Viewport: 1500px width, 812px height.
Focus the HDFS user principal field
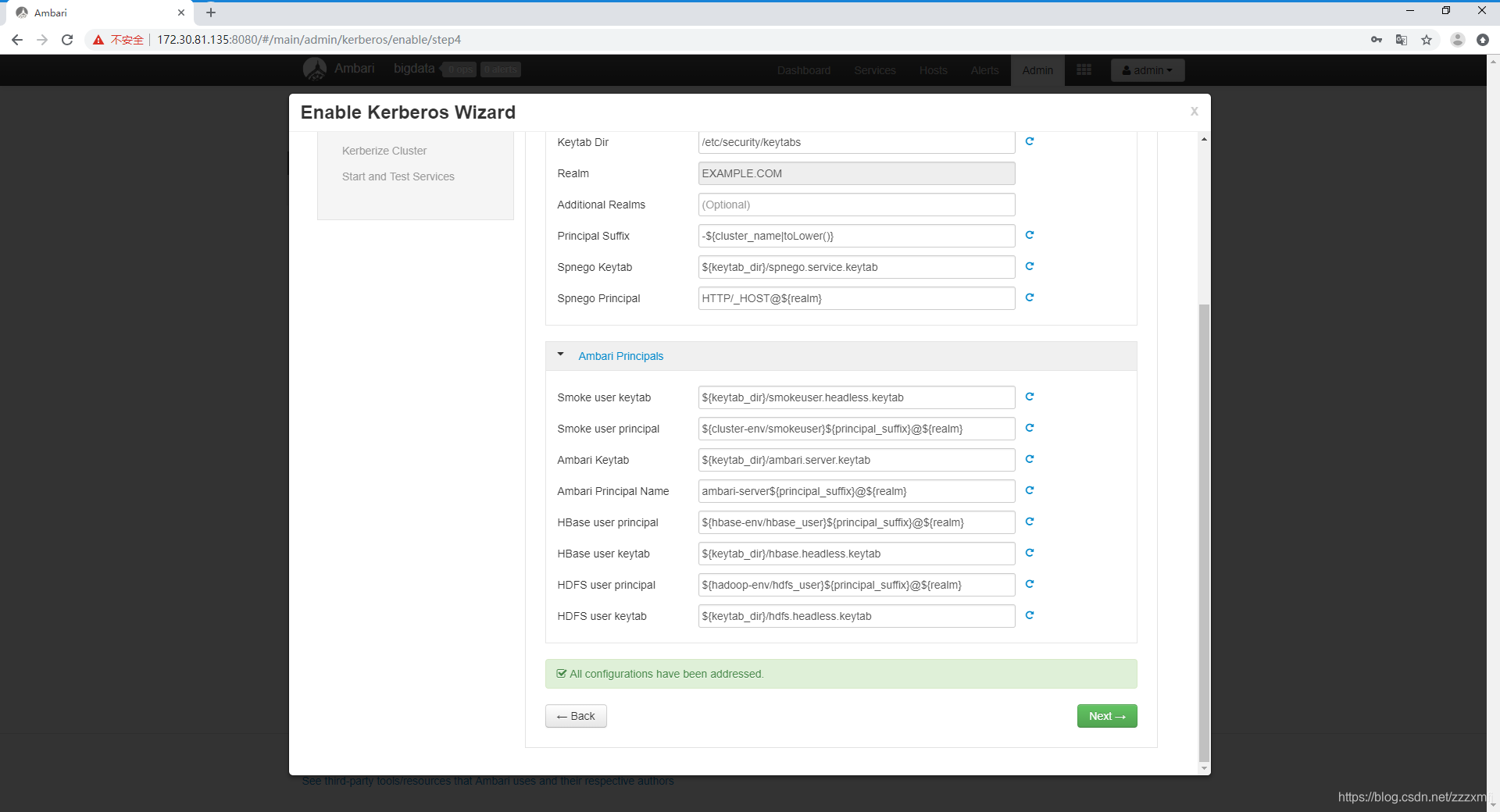(856, 585)
